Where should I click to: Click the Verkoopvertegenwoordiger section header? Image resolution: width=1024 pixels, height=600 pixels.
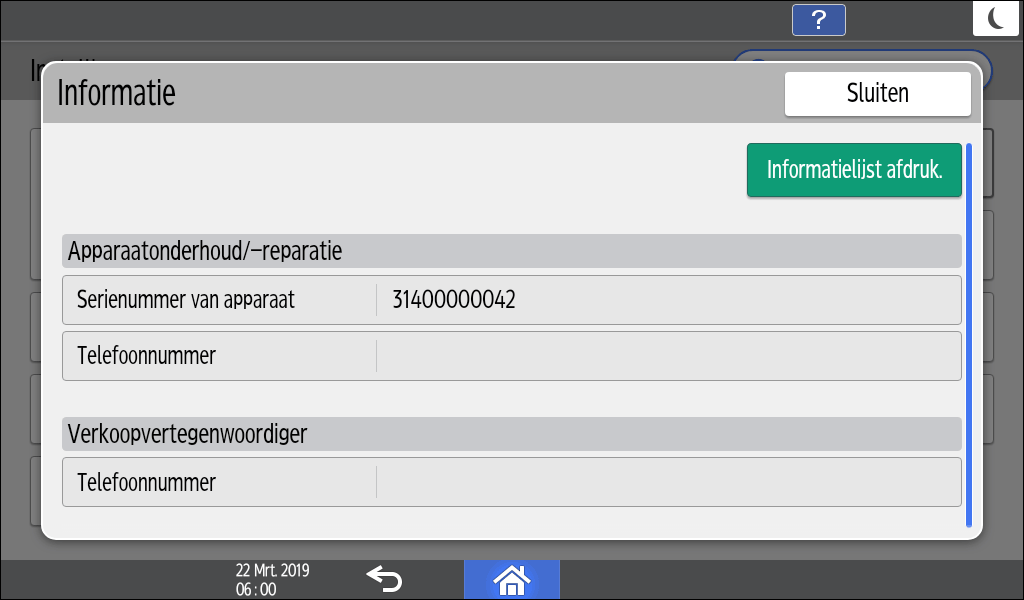click(187, 434)
